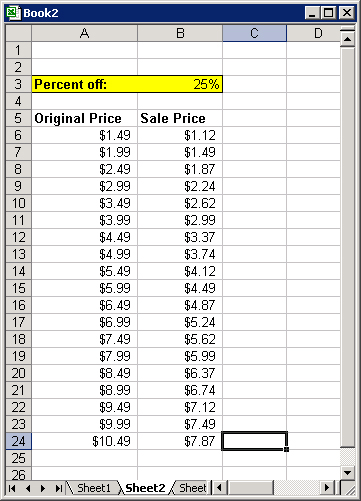
Task: Click the vertical scrollbar thumb
Action: coord(347,247)
